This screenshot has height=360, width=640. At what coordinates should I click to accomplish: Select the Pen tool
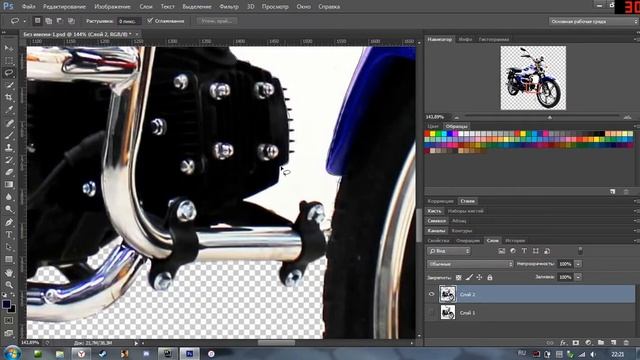click(x=9, y=222)
